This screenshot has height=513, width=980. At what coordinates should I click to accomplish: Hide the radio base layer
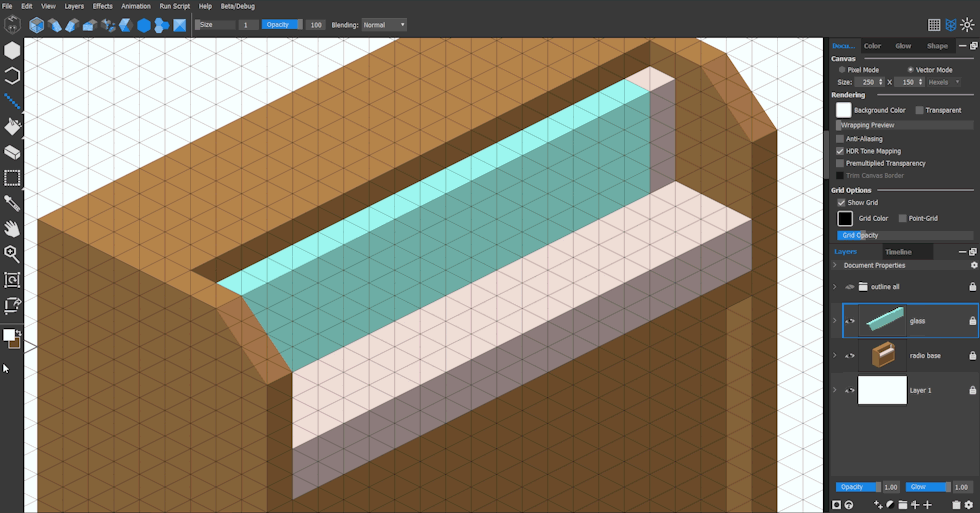coord(850,355)
